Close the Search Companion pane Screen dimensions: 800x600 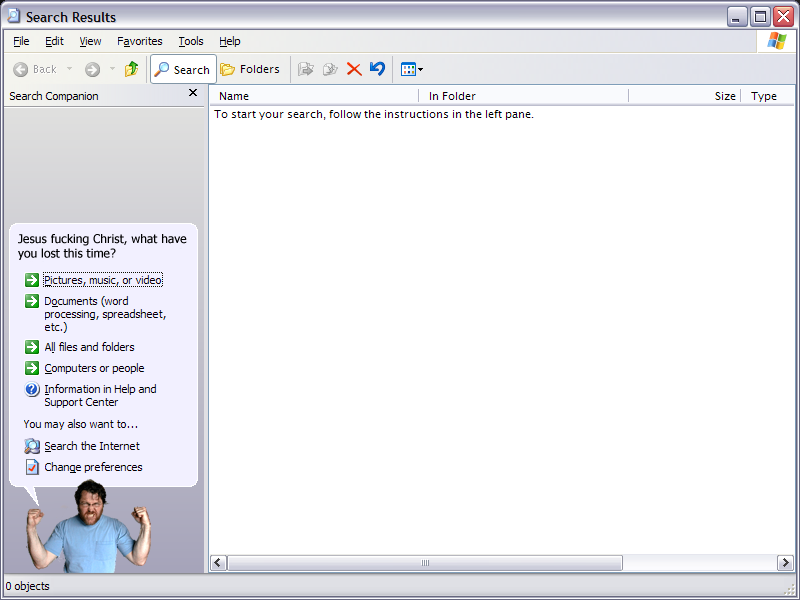(x=193, y=93)
